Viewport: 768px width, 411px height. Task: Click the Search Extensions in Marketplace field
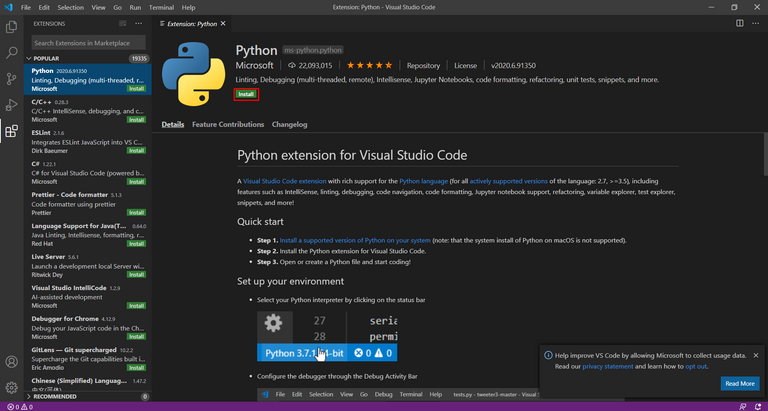click(x=89, y=43)
